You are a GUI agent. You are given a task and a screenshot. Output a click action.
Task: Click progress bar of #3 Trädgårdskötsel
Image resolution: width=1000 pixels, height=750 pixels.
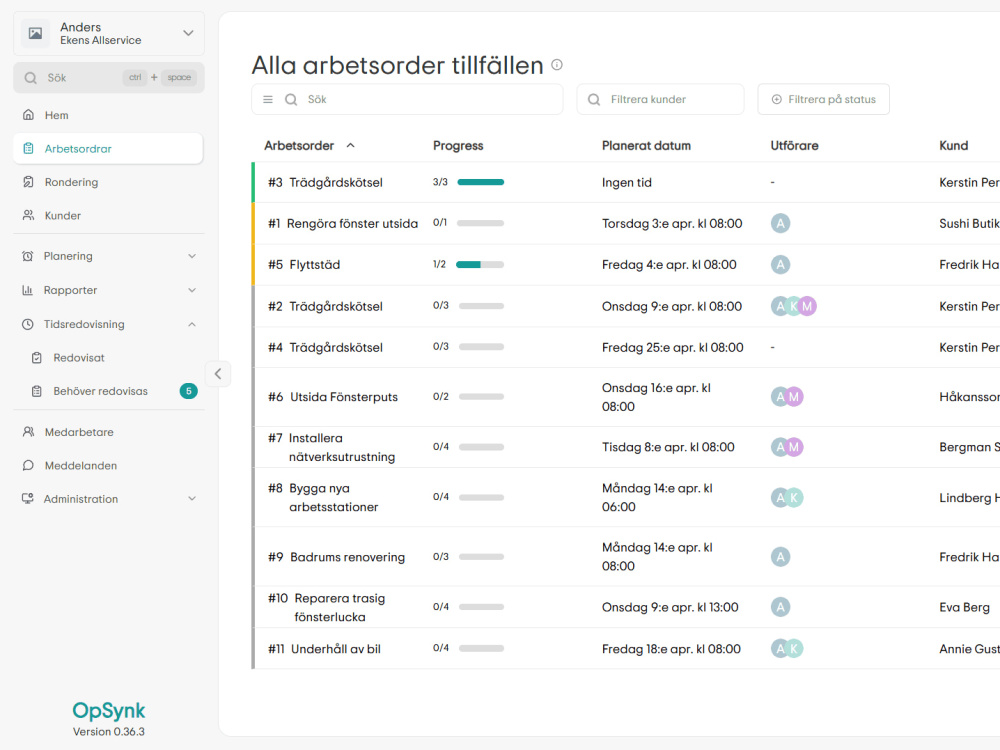(480, 182)
